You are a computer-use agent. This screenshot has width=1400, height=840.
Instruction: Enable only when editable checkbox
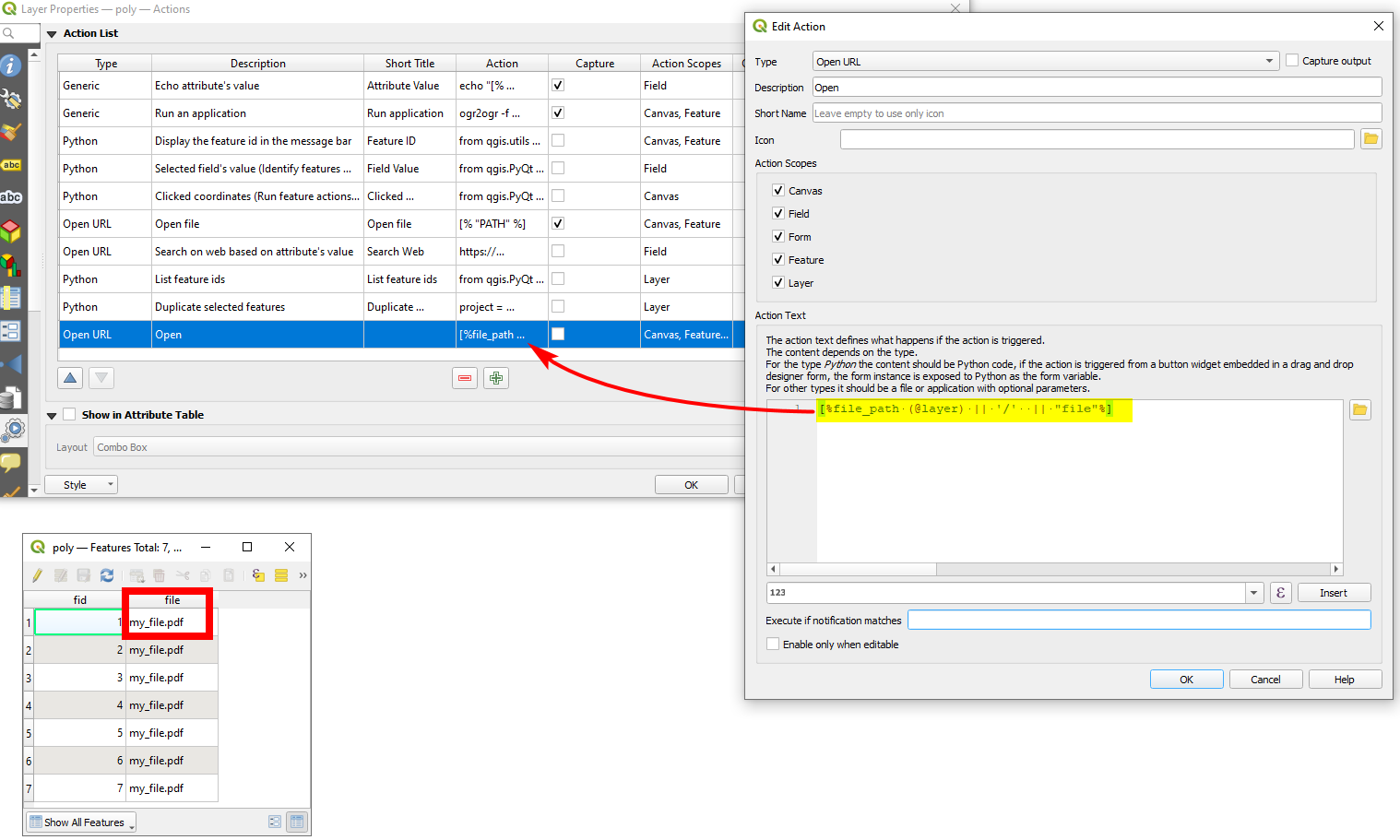coord(773,644)
